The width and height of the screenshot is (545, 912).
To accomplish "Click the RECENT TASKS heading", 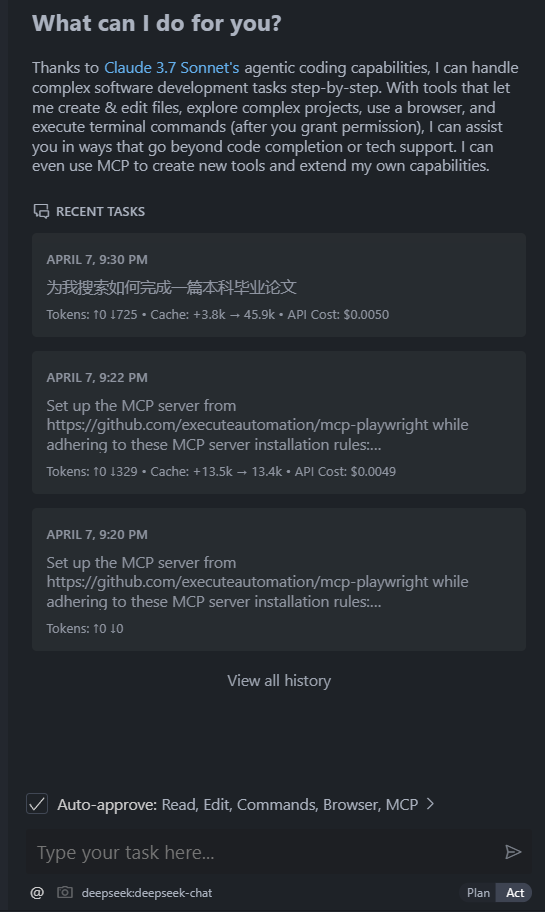I will [101, 212].
